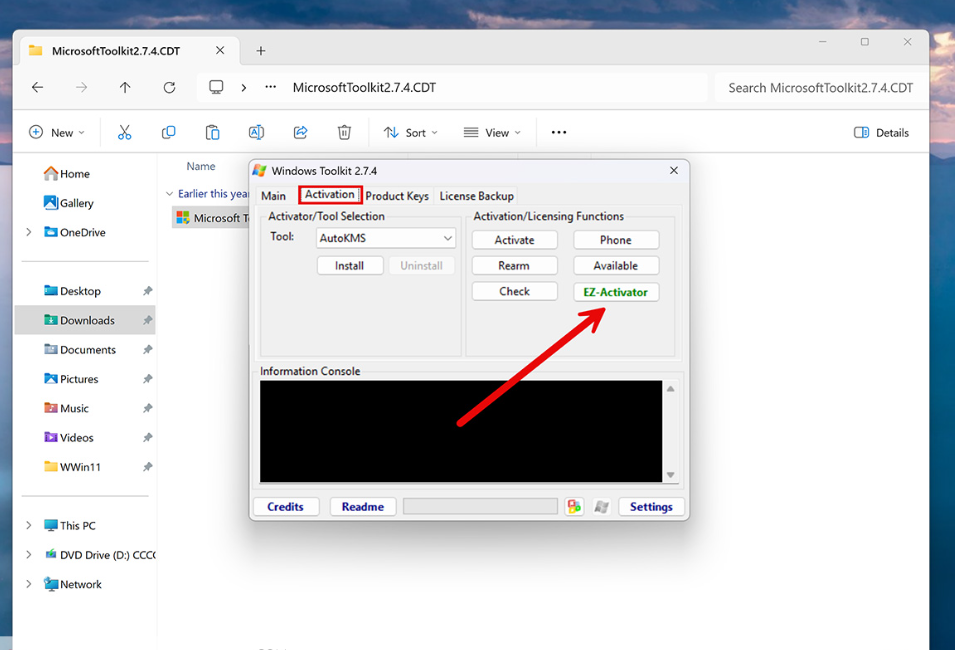Click the Refresh icon in Explorer navigation
This screenshot has width=955, height=650.
coord(169,87)
